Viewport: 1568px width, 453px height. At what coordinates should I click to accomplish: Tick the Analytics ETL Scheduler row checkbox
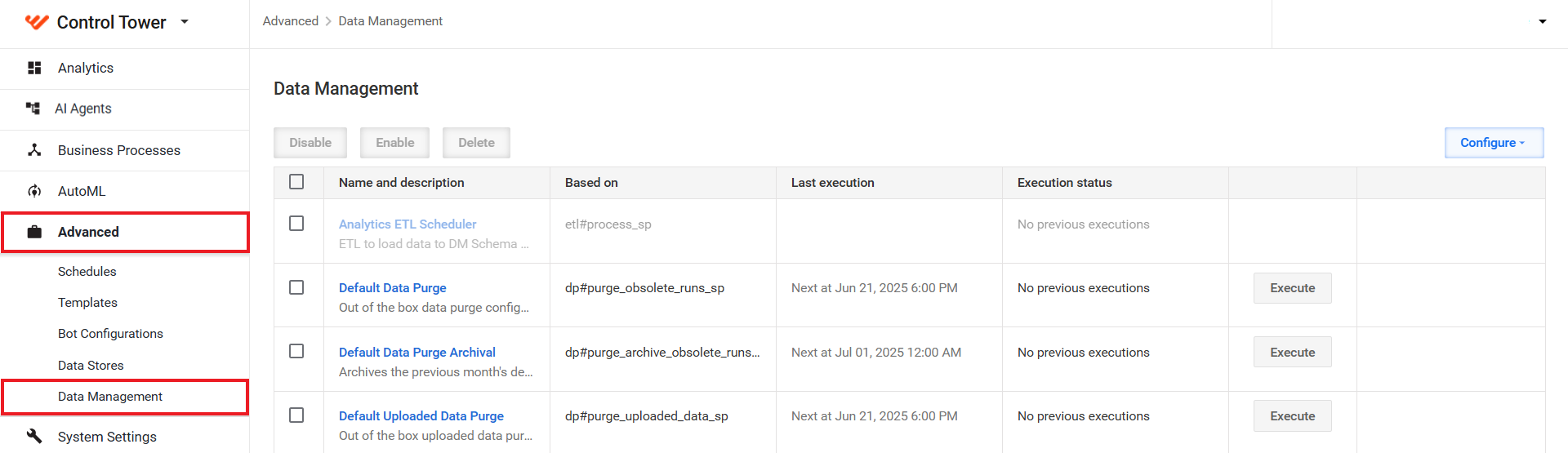pyautogui.click(x=296, y=223)
